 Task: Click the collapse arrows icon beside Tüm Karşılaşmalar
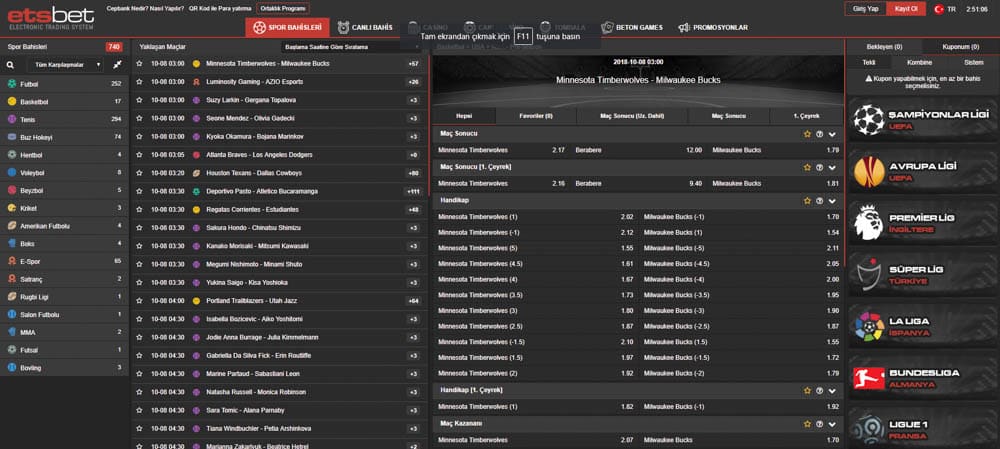[x=117, y=65]
